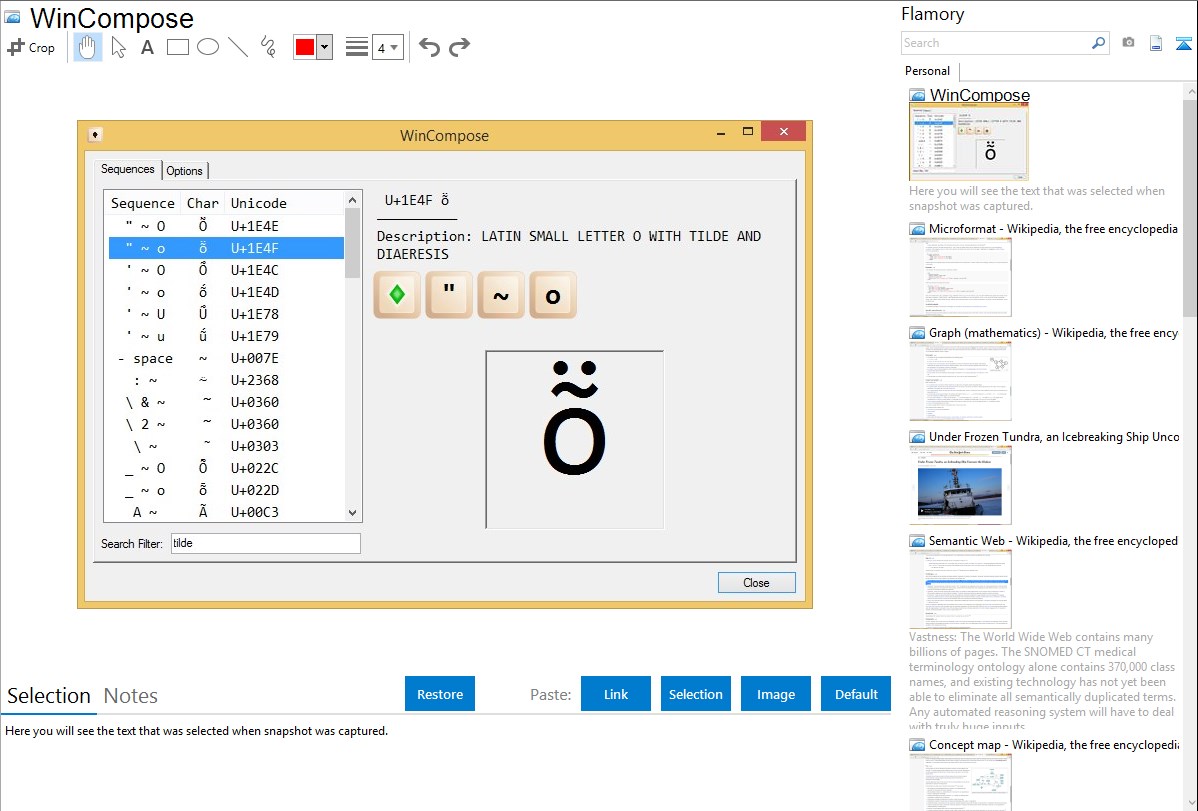This screenshot has height=811, width=1198.
Task: Open the Notes tab
Action: (131, 696)
